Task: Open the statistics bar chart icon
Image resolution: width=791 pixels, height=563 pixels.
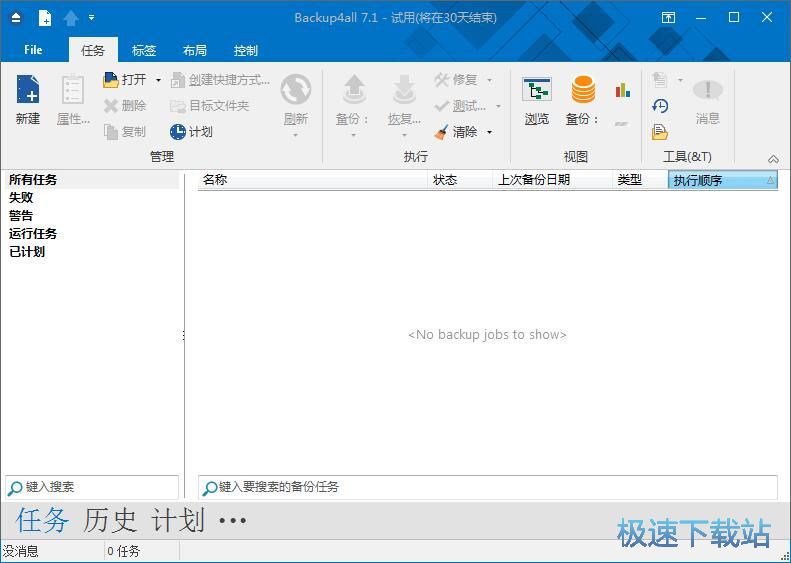Action: pos(623,91)
